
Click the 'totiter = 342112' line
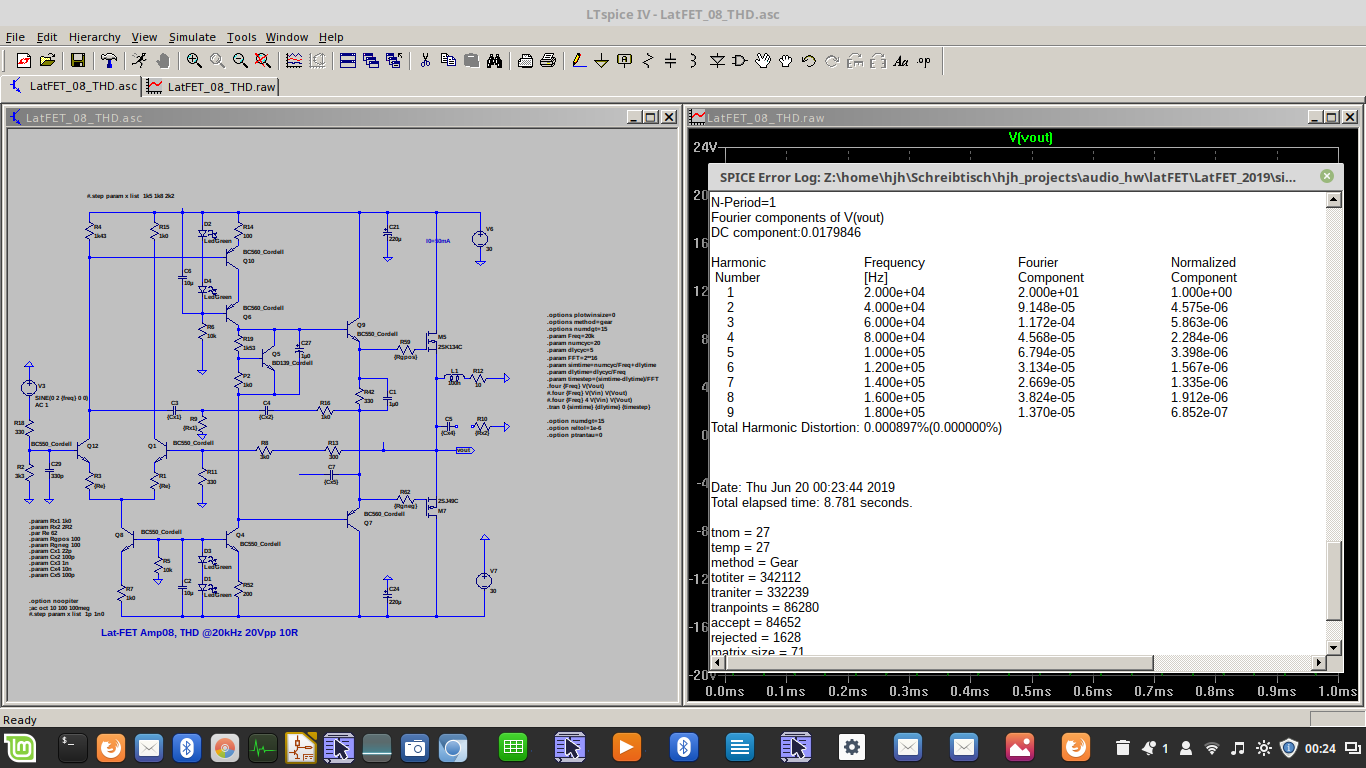[x=756, y=577]
